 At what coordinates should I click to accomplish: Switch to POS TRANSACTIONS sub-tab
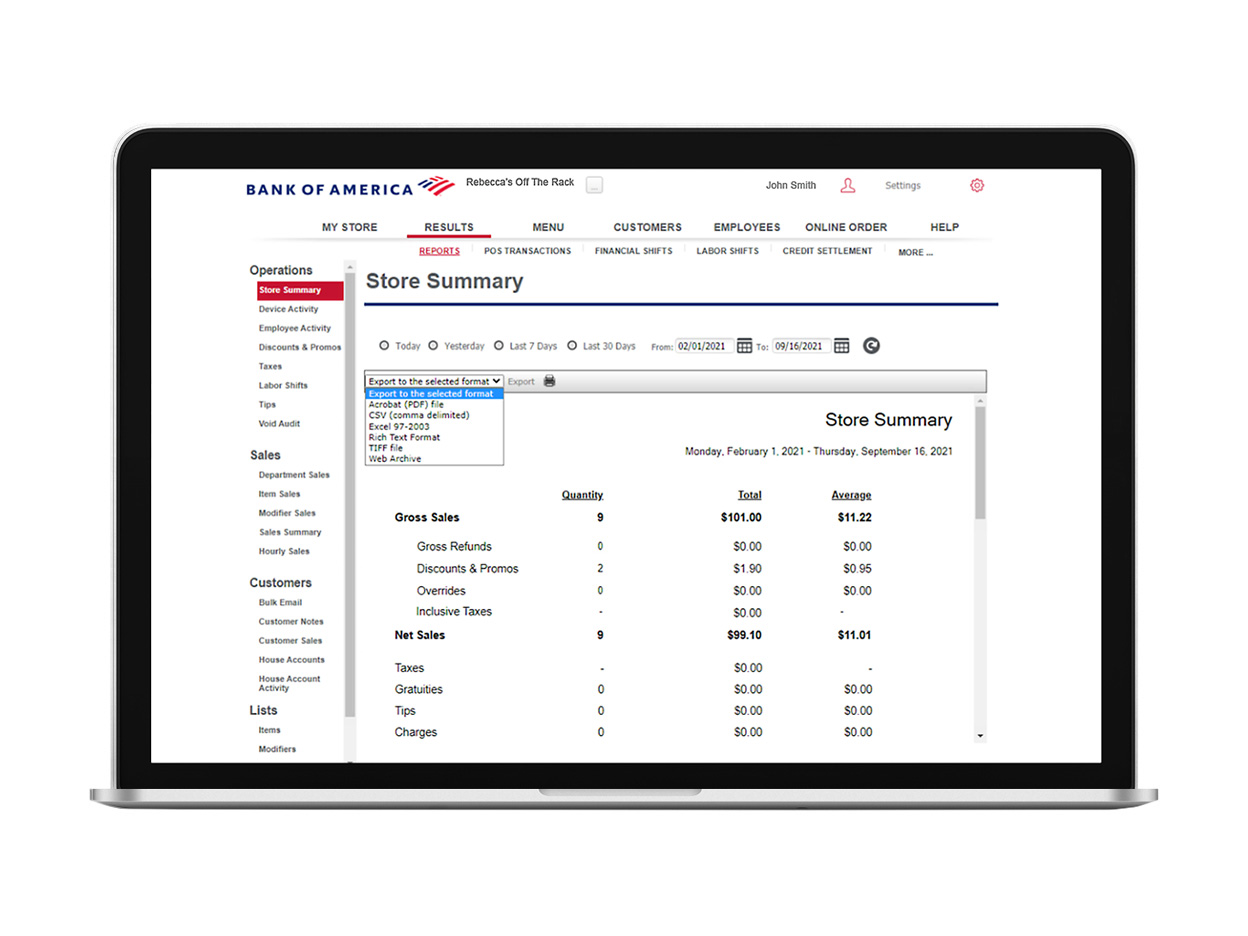[x=527, y=251]
